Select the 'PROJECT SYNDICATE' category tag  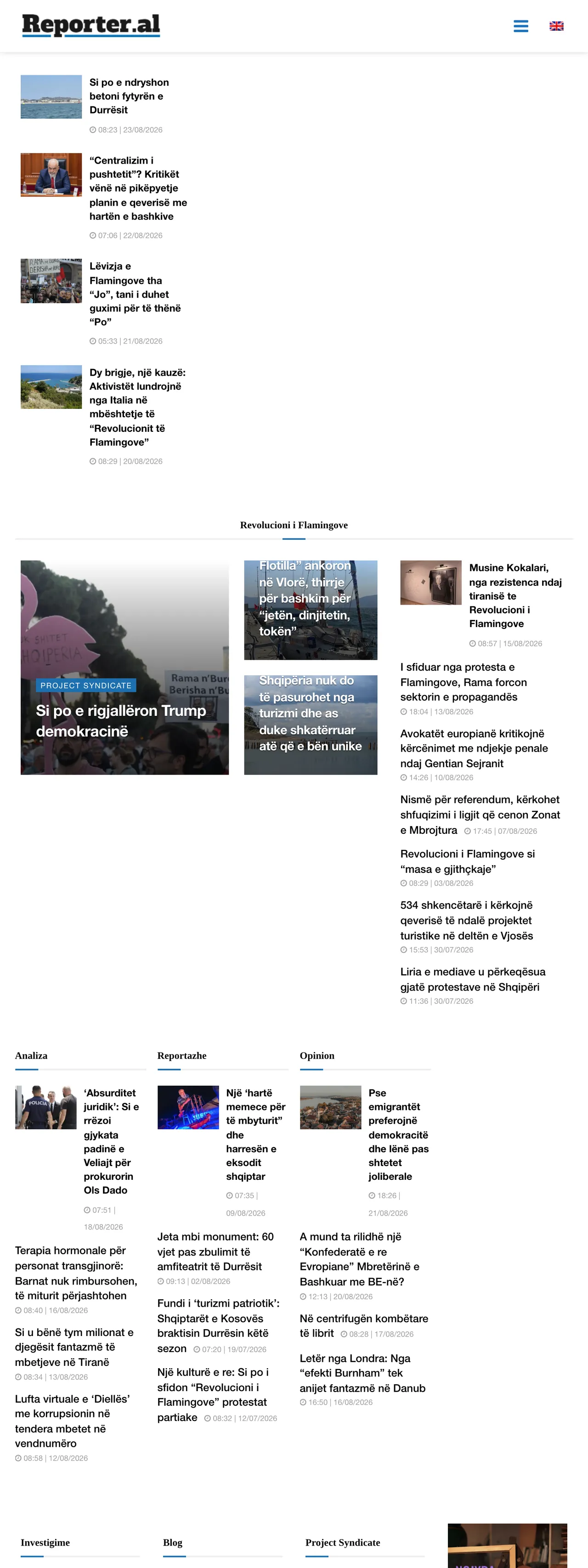click(86, 685)
